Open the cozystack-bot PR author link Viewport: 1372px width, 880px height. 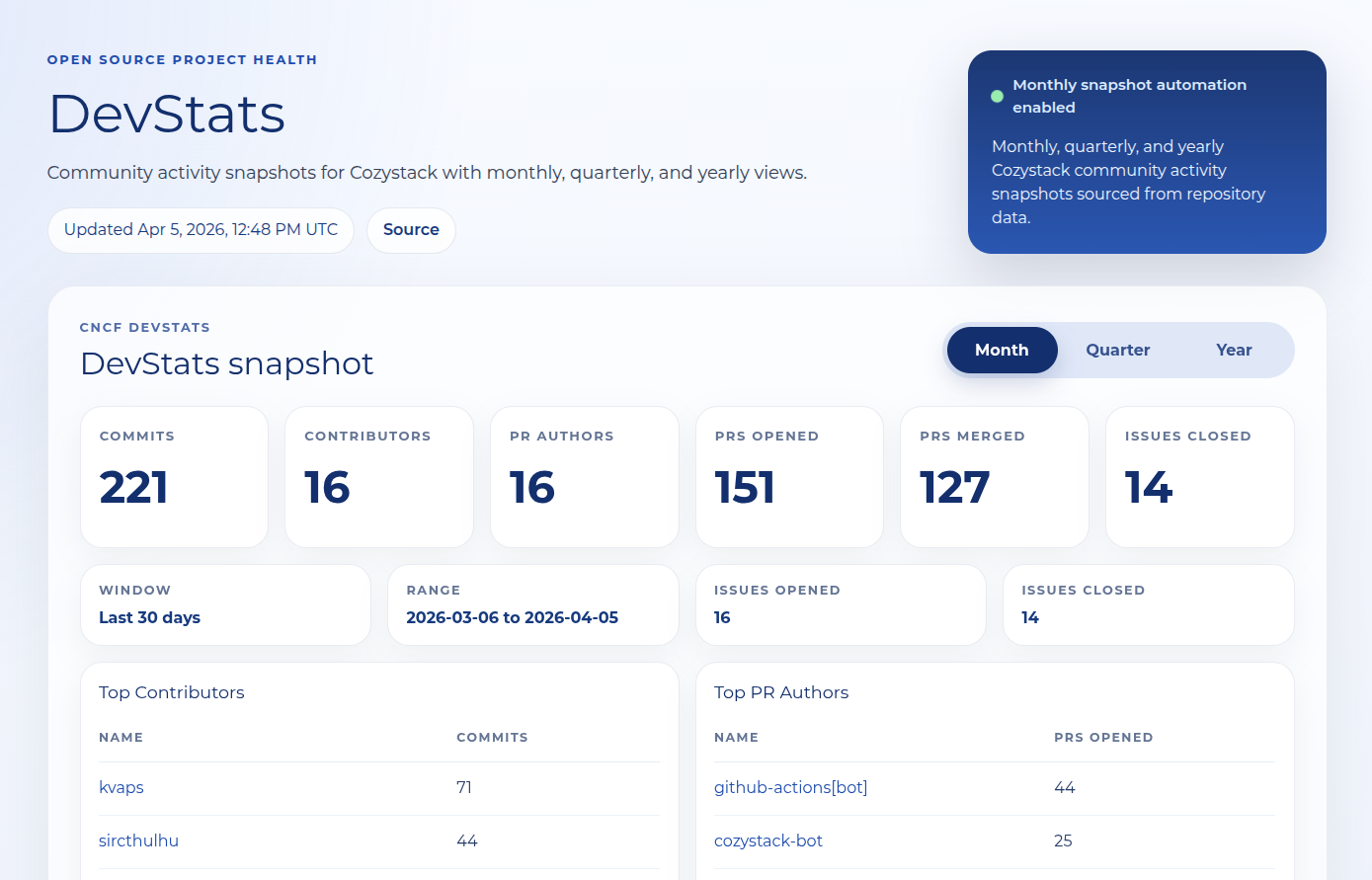tap(768, 840)
